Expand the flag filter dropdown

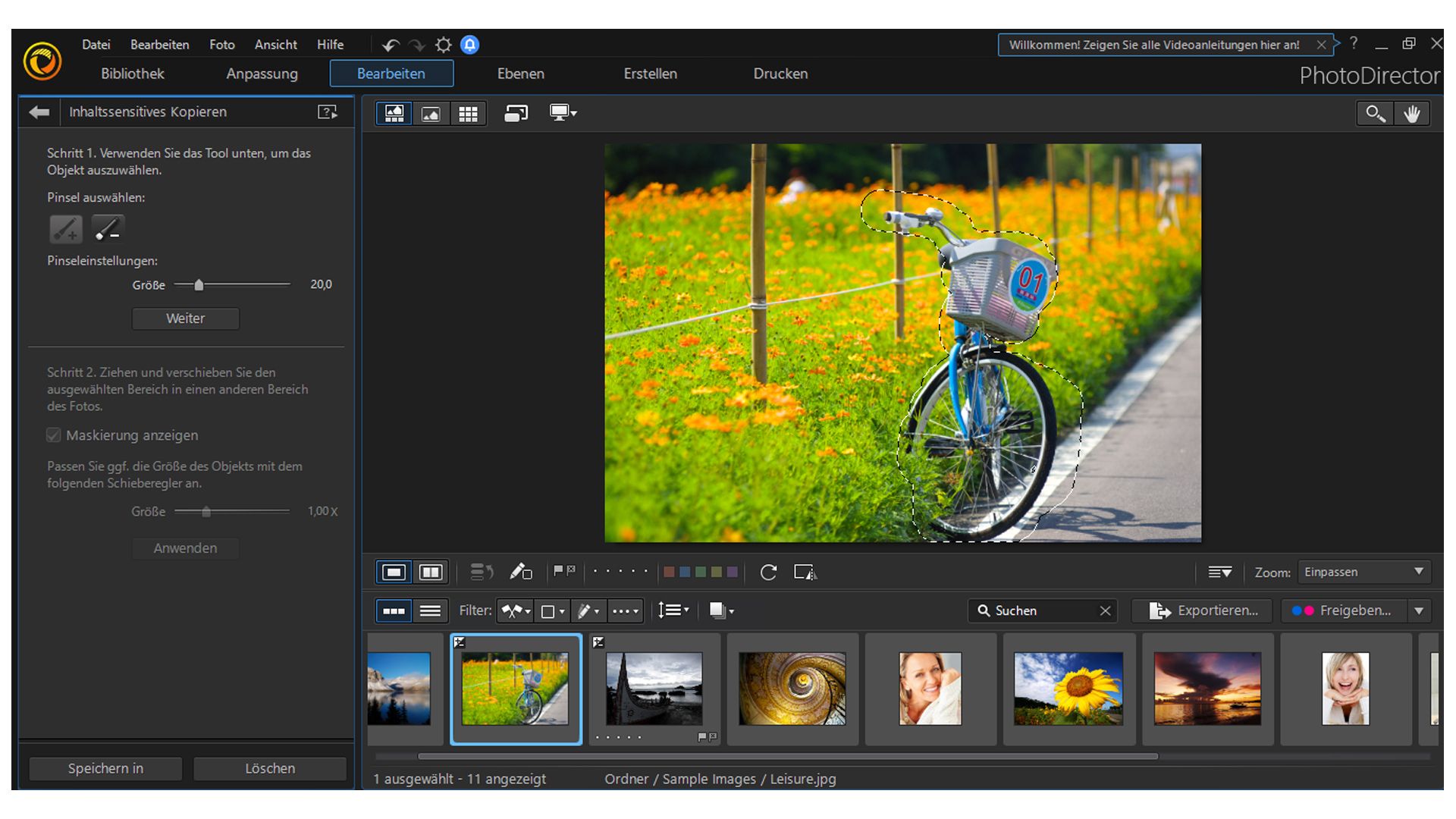tap(528, 610)
